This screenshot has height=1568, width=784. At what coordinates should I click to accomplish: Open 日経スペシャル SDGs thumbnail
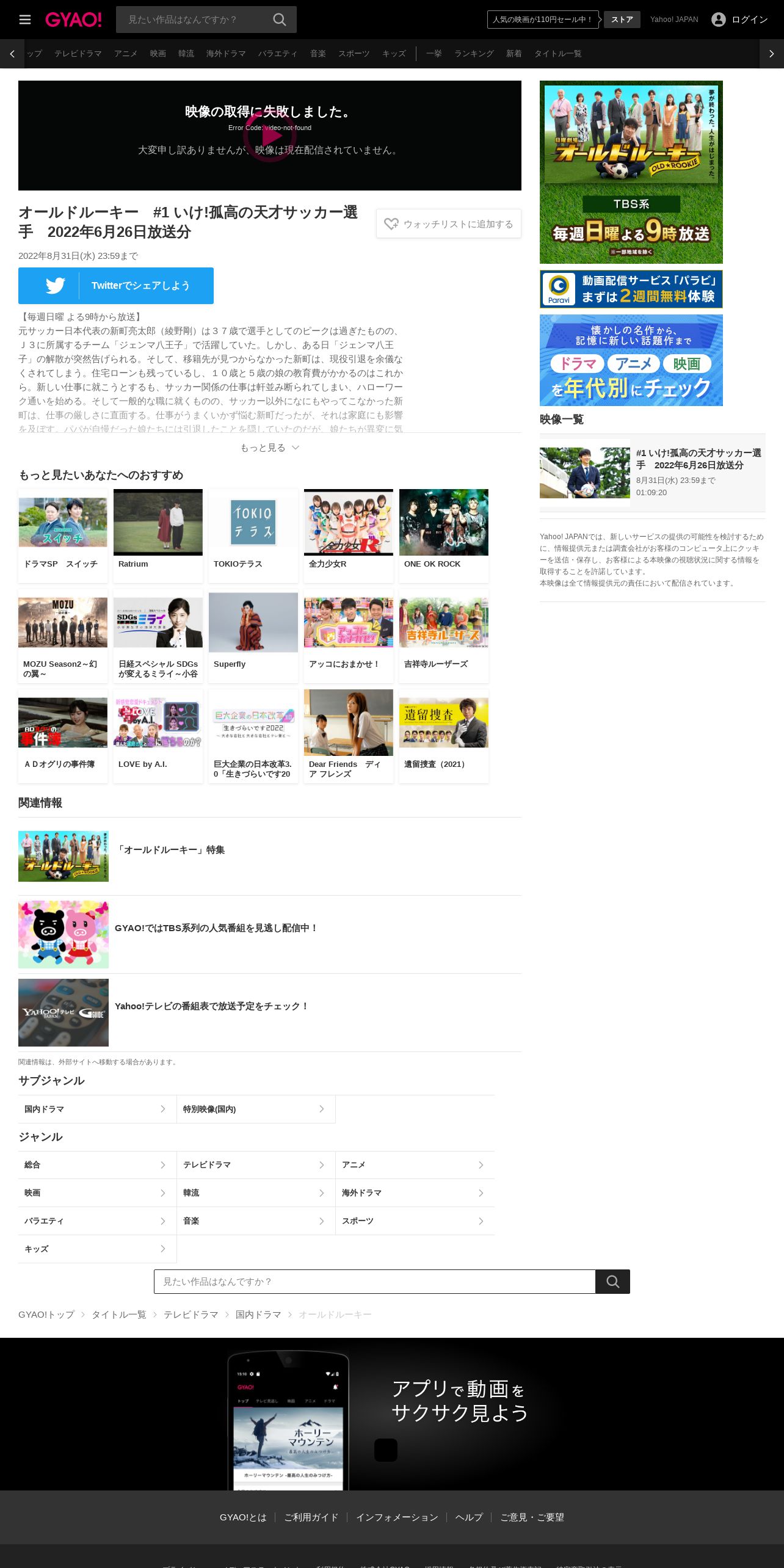158,622
